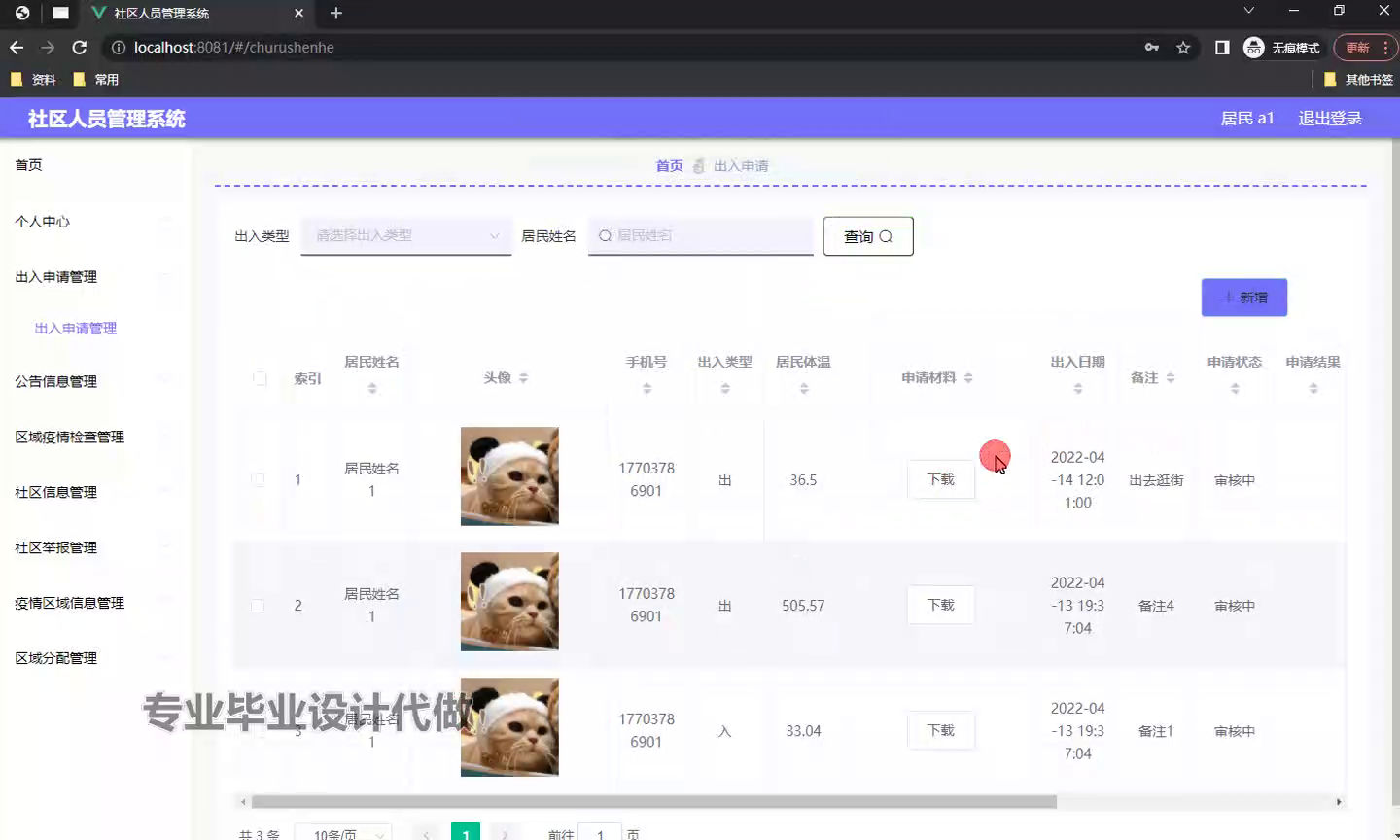1400x840 pixels.
Task: Focus the 前往 page jump input
Action: (x=600, y=833)
